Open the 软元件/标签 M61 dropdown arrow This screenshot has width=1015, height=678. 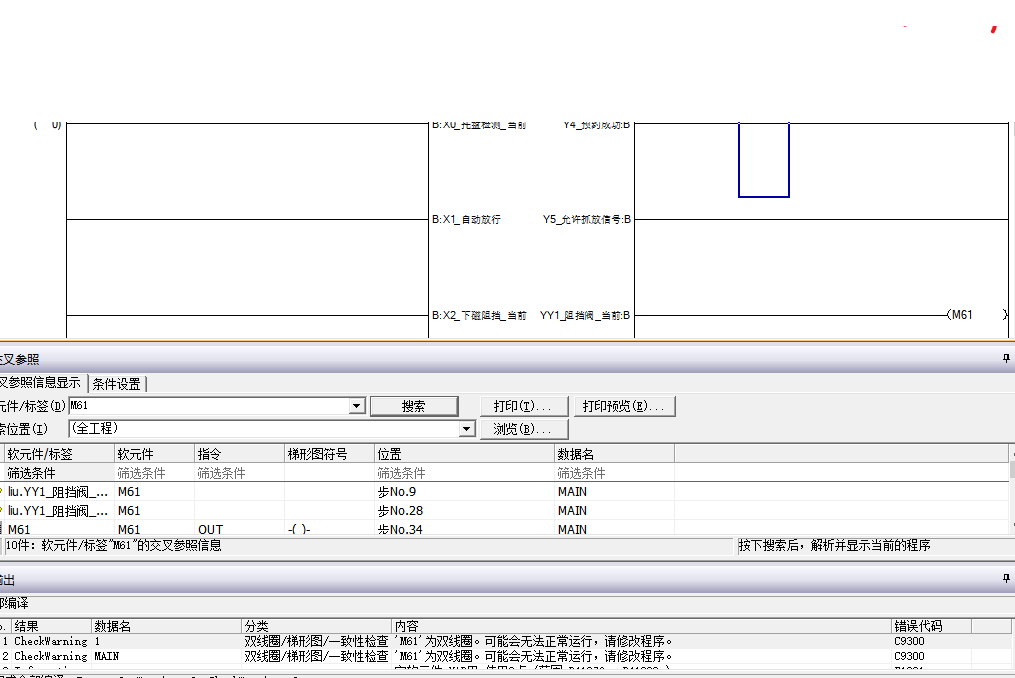[357, 406]
